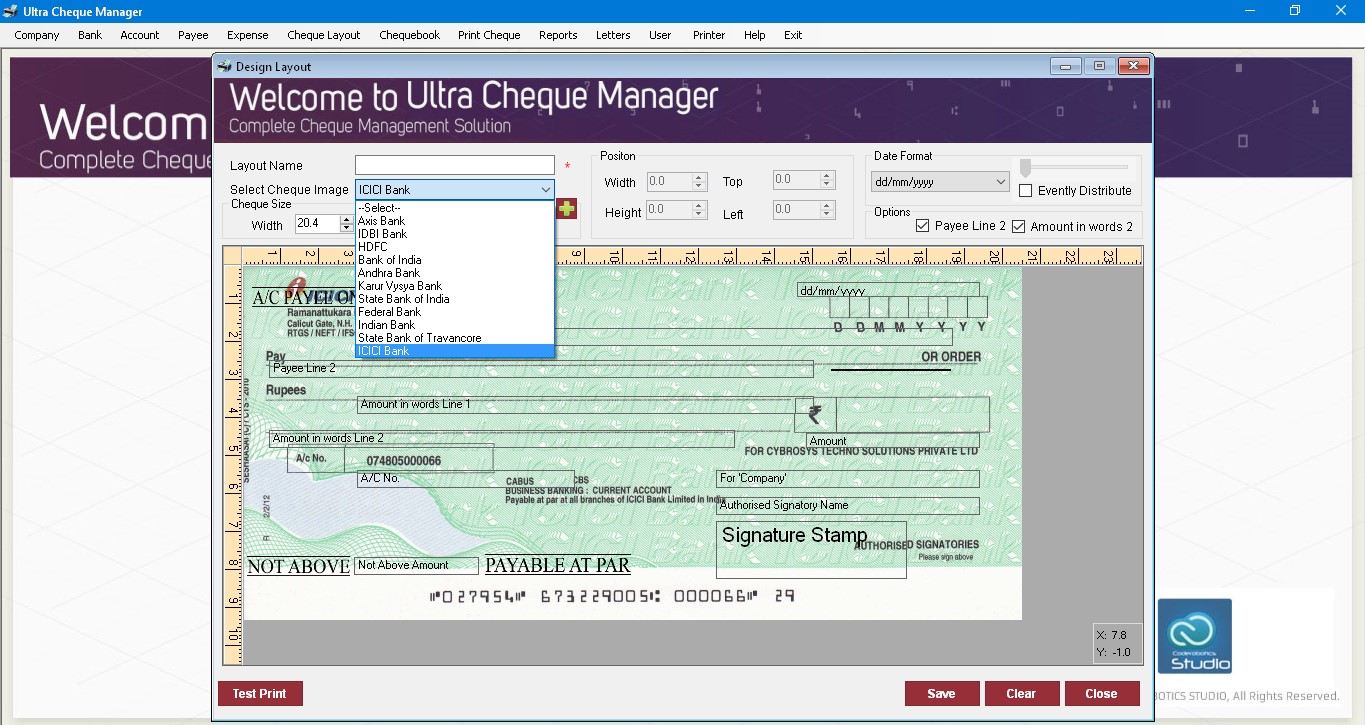Select the Not Above Amount field
The width and height of the screenshot is (1365, 725).
pyautogui.click(x=416, y=566)
